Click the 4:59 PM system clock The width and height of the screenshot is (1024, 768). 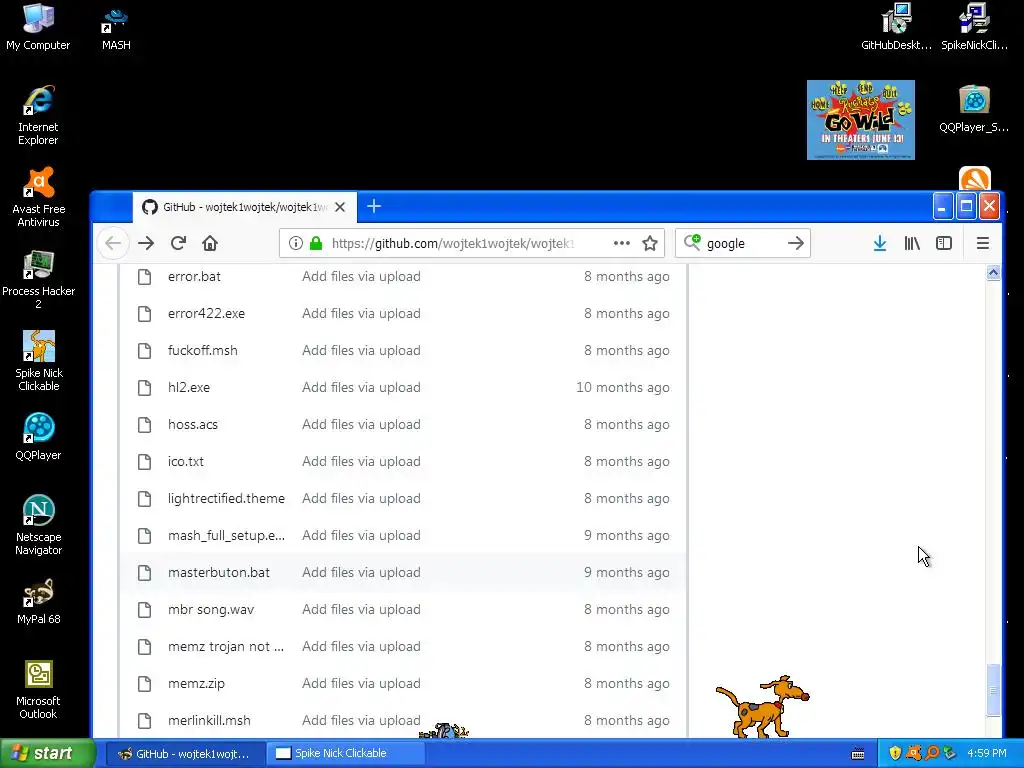[986, 753]
